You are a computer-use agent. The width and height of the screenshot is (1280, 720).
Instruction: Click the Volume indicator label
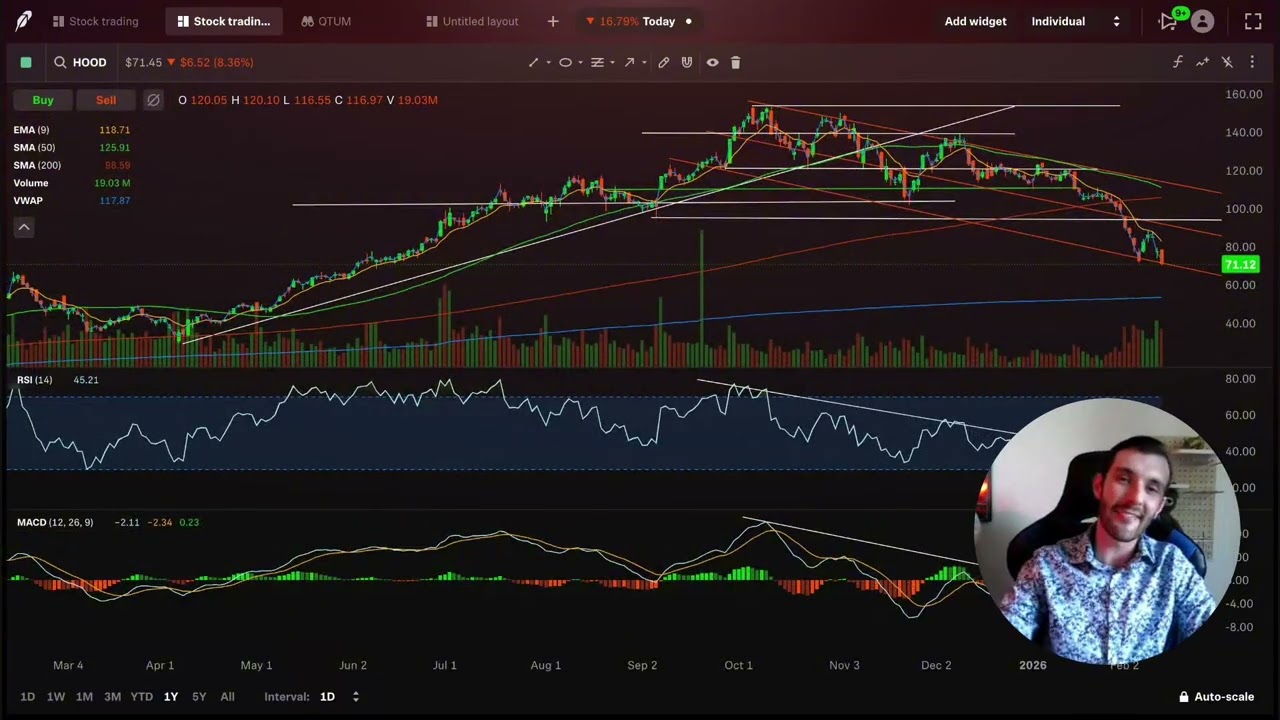30,183
